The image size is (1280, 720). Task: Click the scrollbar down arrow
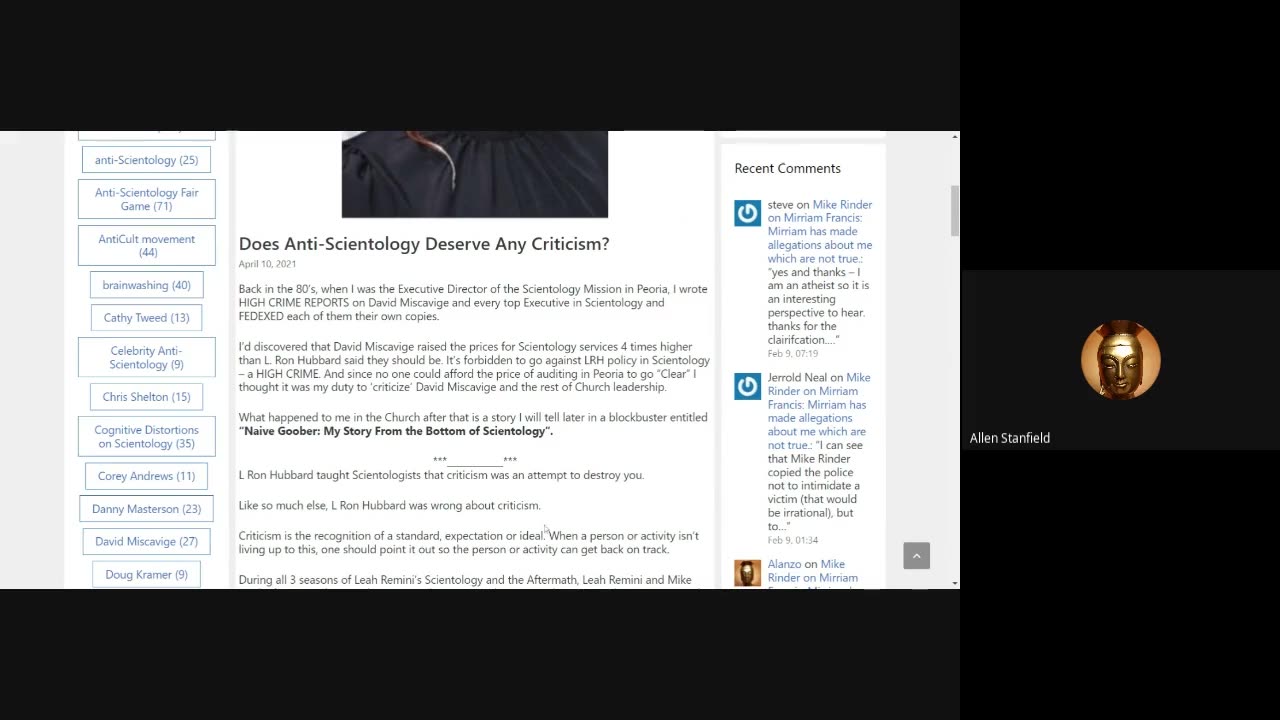pyautogui.click(x=954, y=582)
